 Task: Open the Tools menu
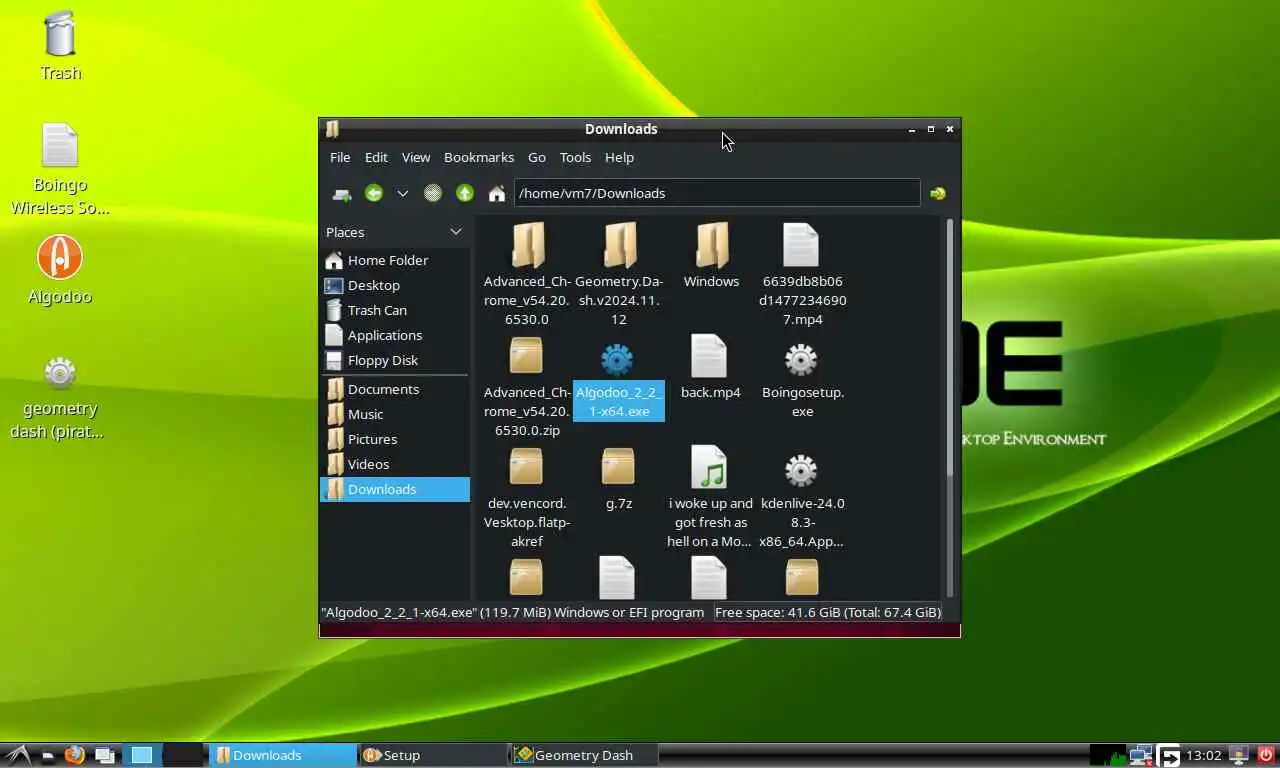(575, 157)
